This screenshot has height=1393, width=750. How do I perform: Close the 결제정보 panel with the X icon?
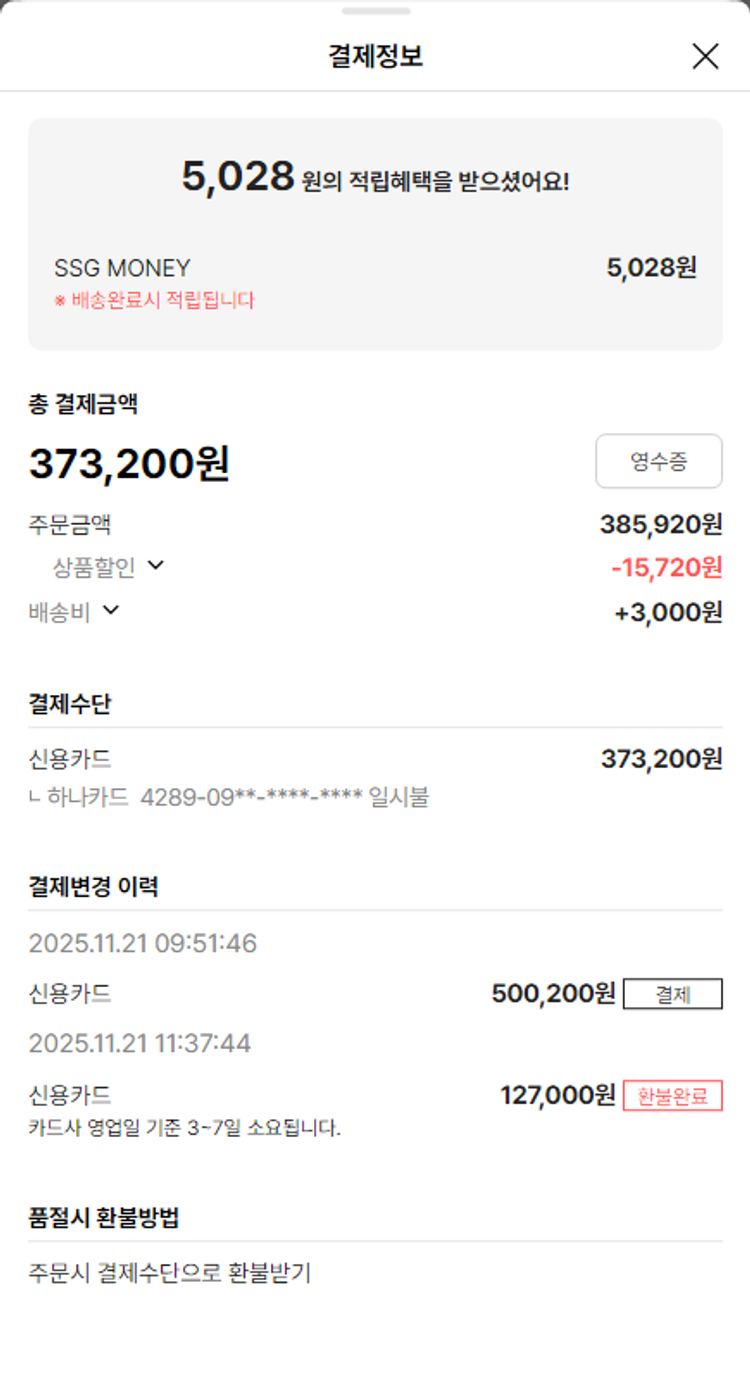coord(705,57)
